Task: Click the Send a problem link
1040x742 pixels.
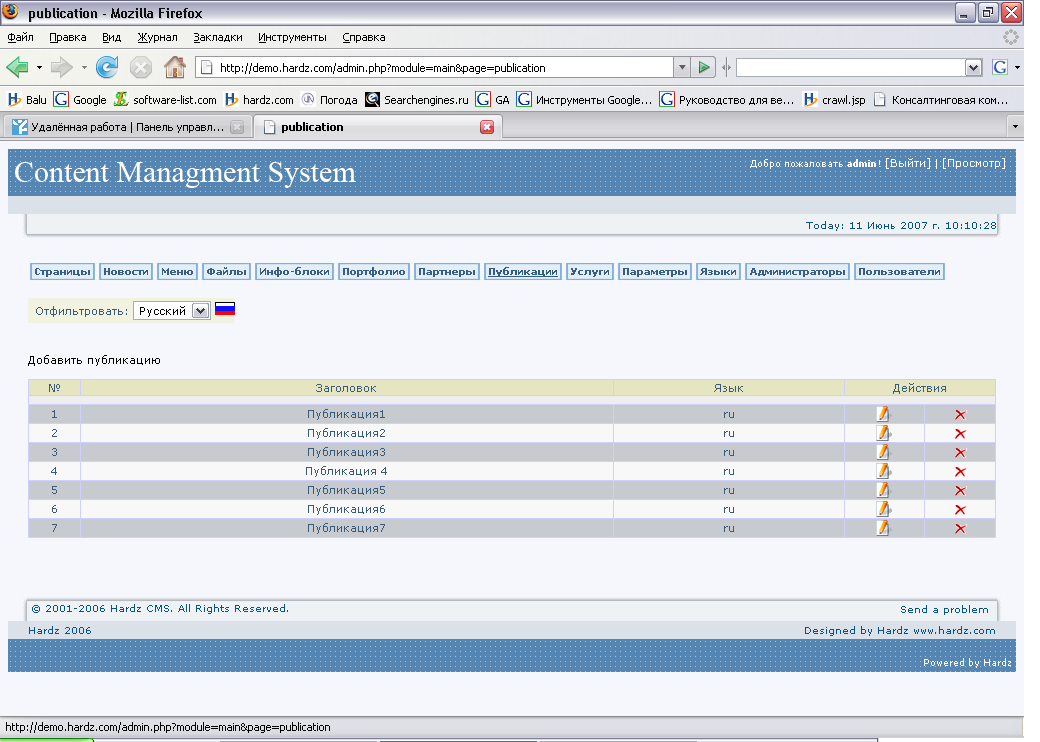Action: (x=943, y=609)
